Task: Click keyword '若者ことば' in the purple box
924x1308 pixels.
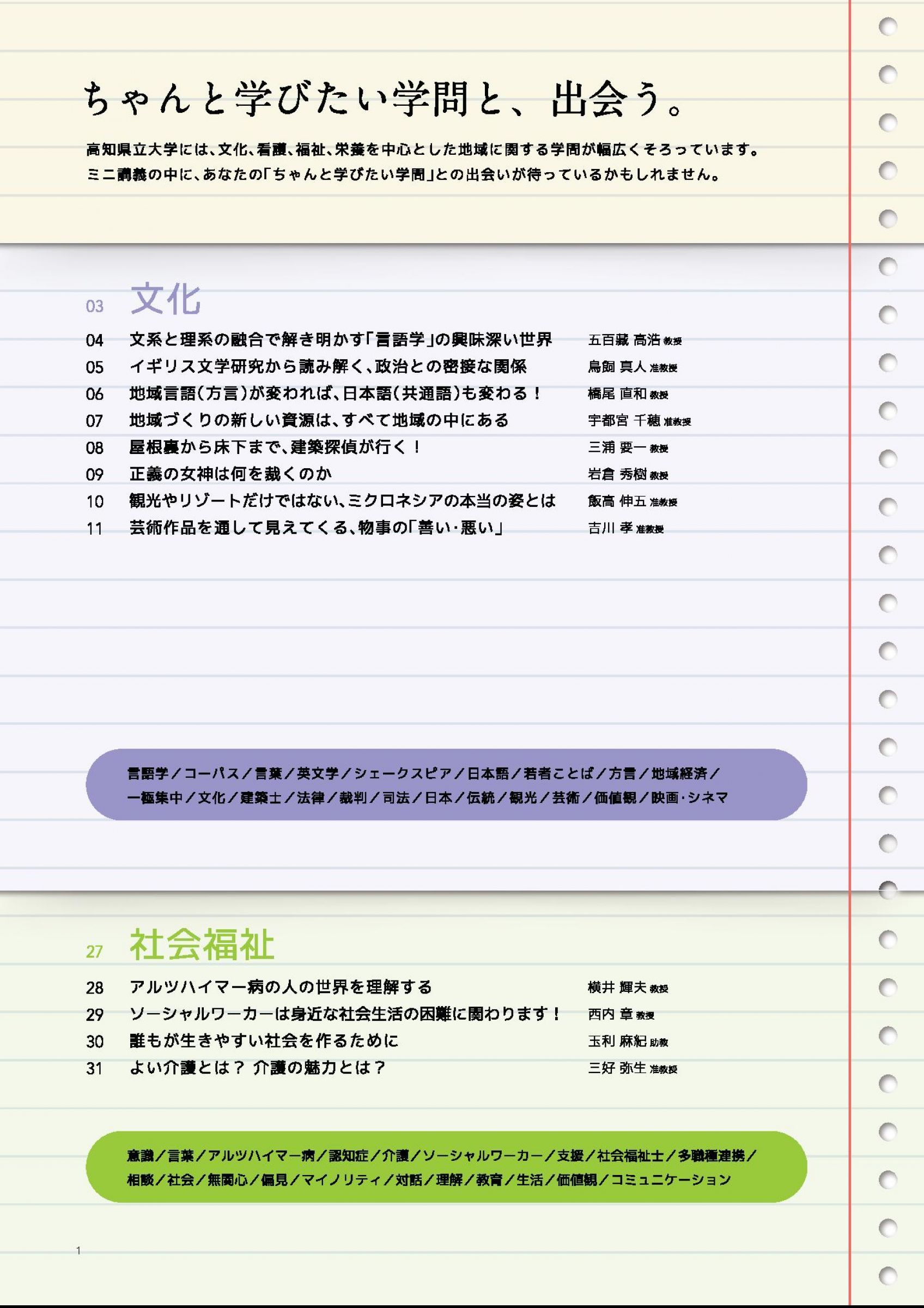Action: 558,773
